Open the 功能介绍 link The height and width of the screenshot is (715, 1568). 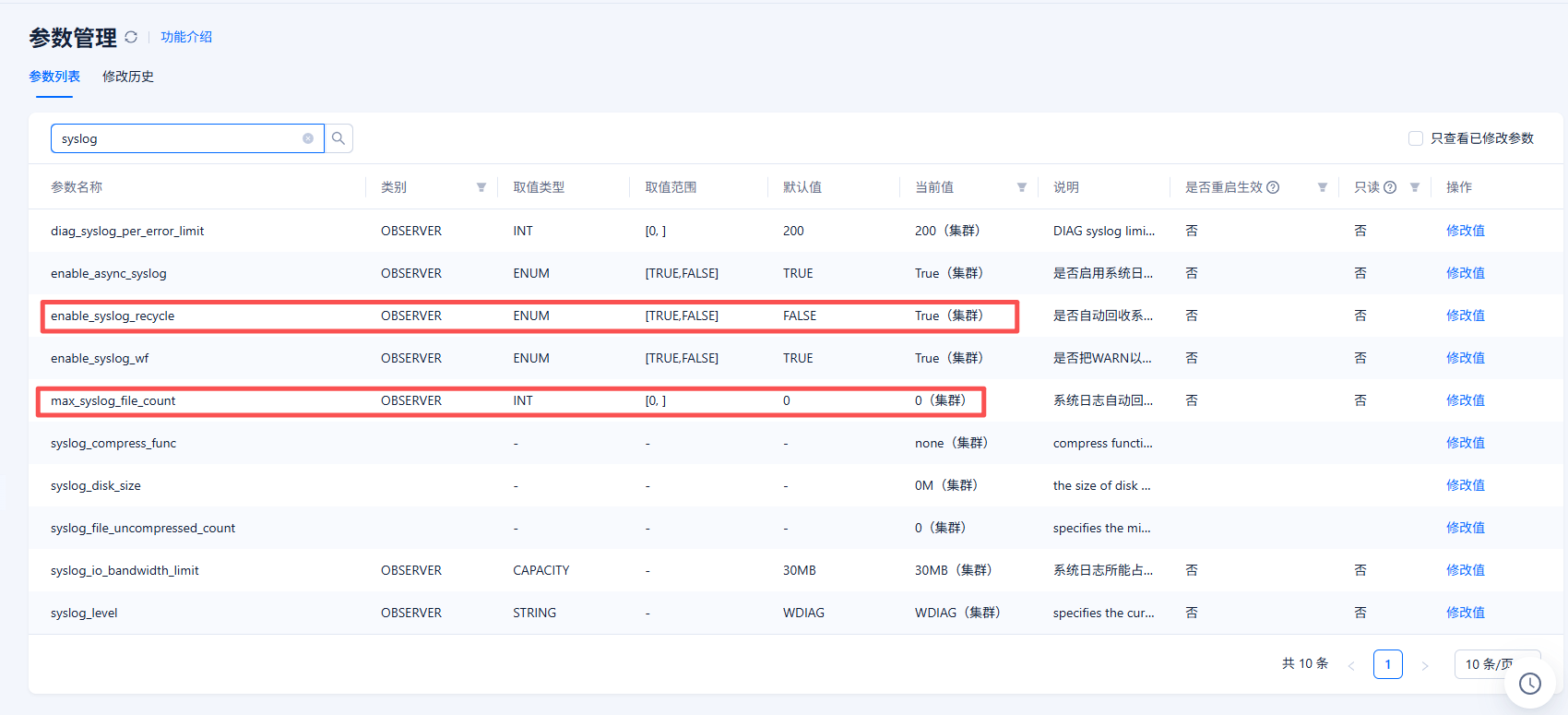point(186,37)
